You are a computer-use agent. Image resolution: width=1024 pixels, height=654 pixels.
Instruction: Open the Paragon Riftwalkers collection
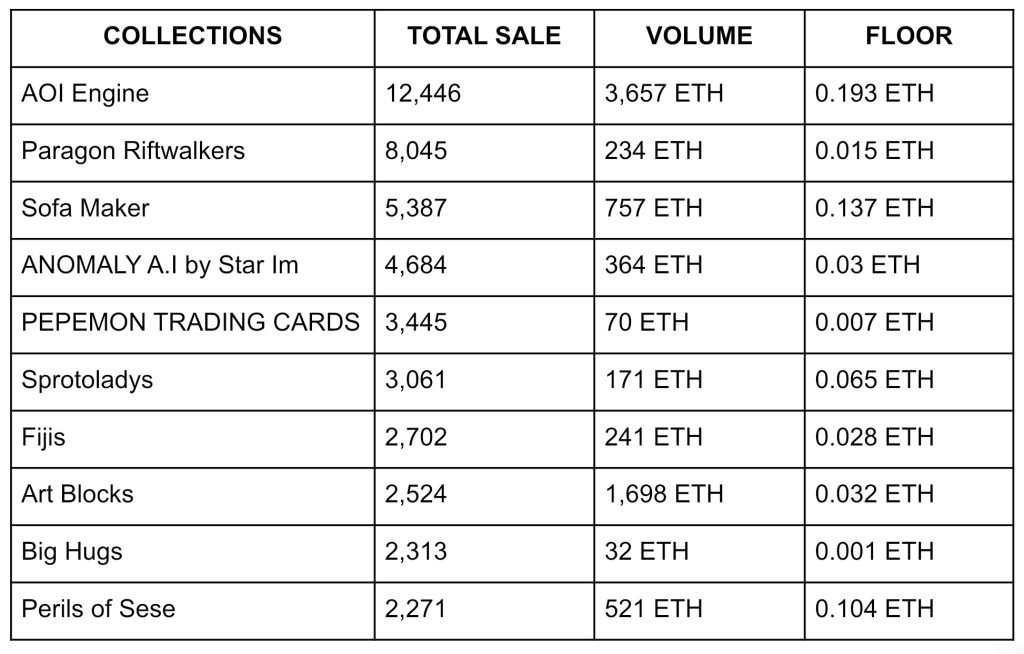click(x=133, y=151)
